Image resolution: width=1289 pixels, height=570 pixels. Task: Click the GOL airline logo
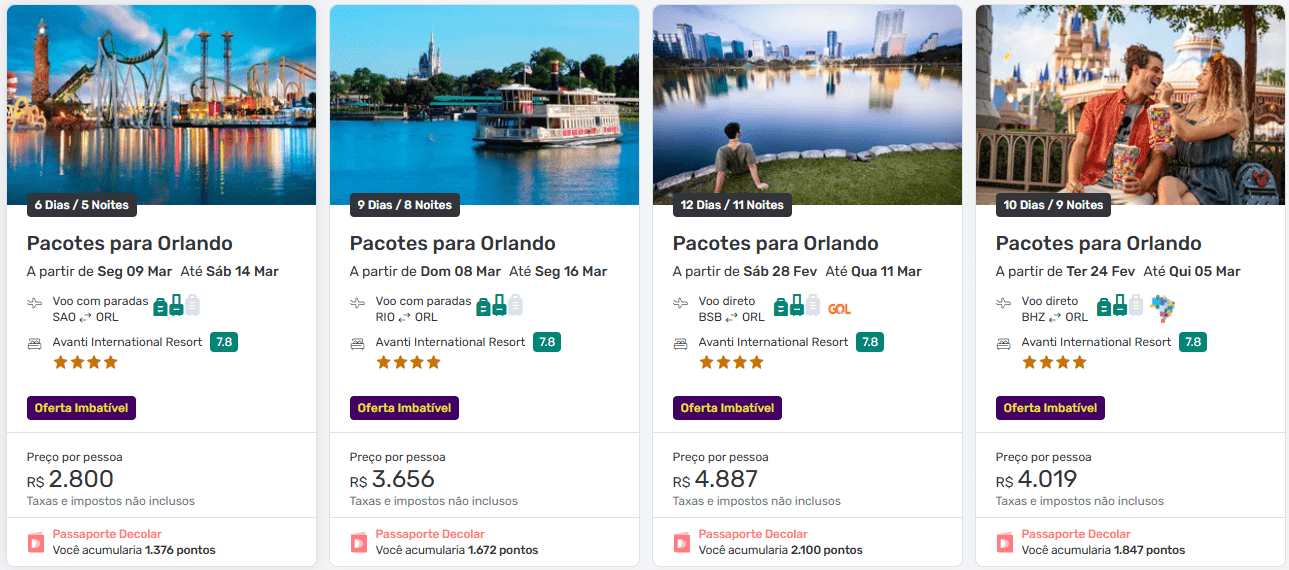coord(839,309)
